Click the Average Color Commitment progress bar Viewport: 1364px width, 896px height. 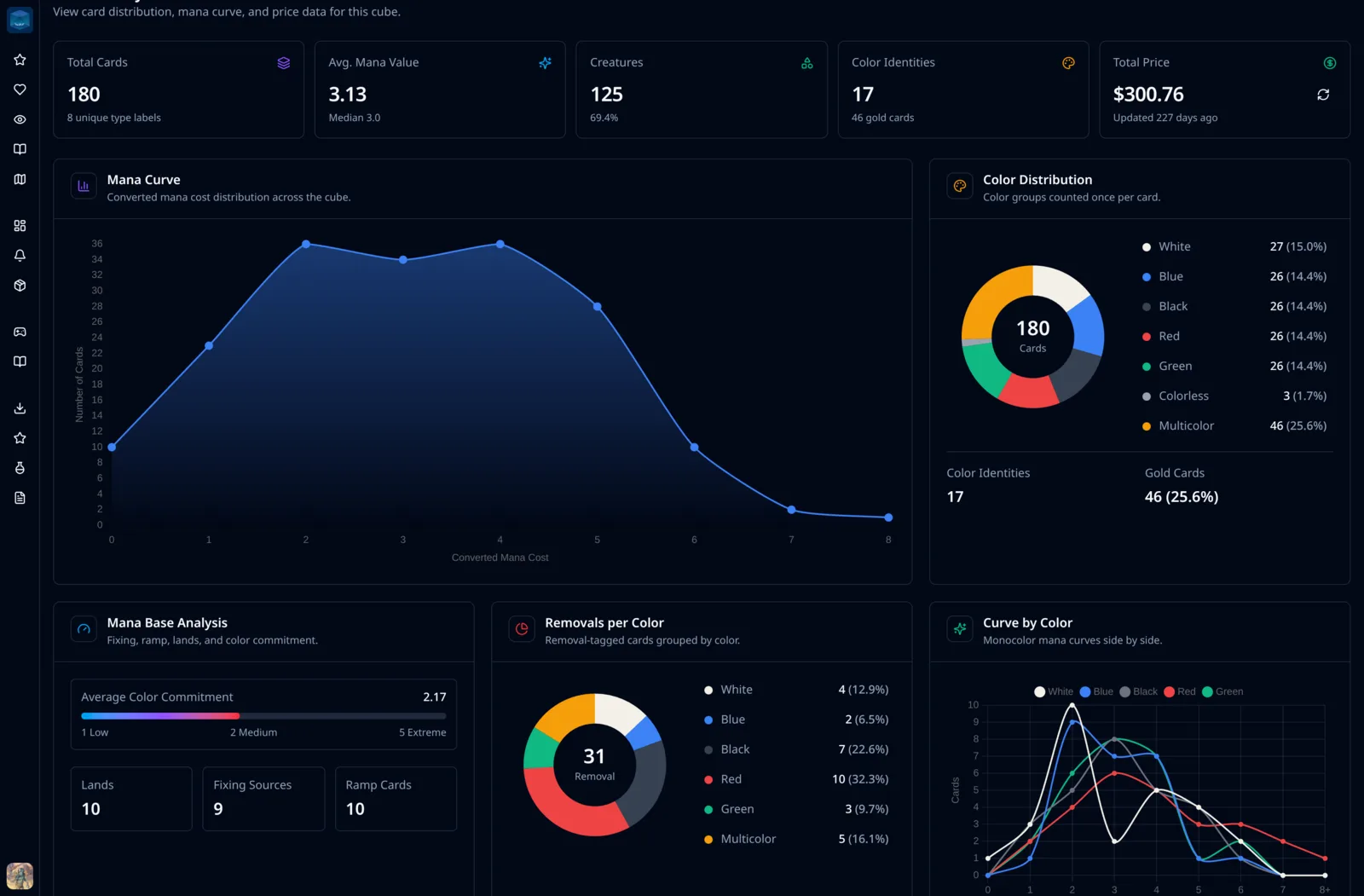click(263, 716)
